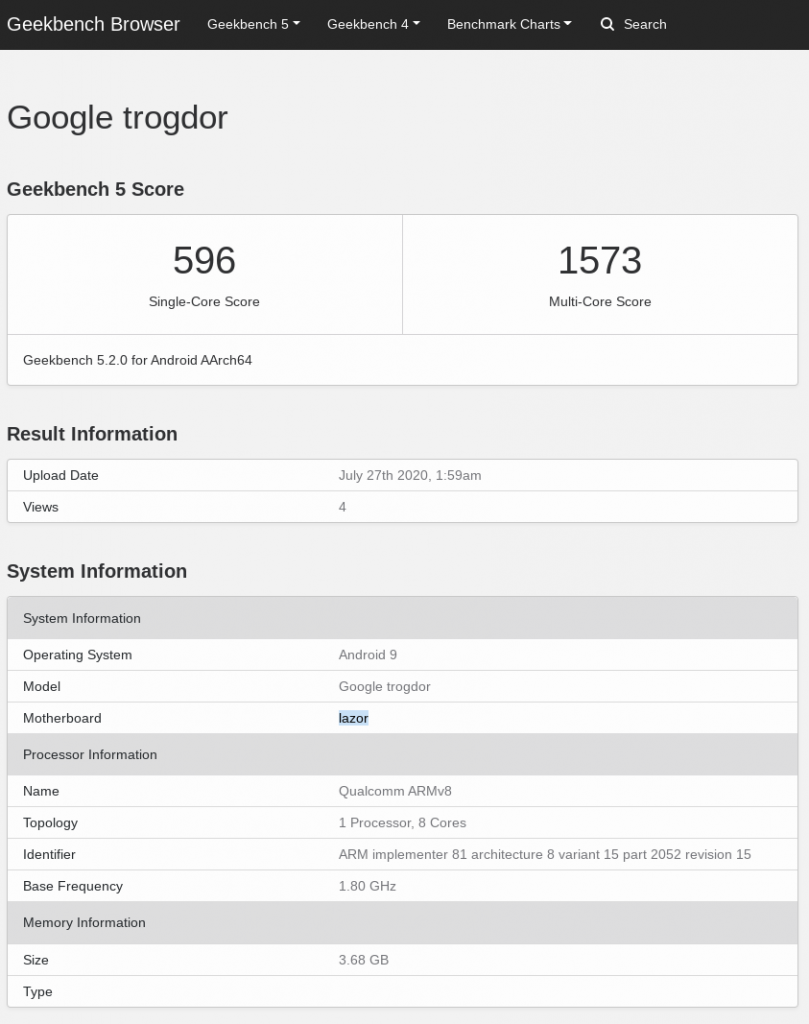
Task: Open the Geekbench 5 dropdown menu
Action: 253,24
